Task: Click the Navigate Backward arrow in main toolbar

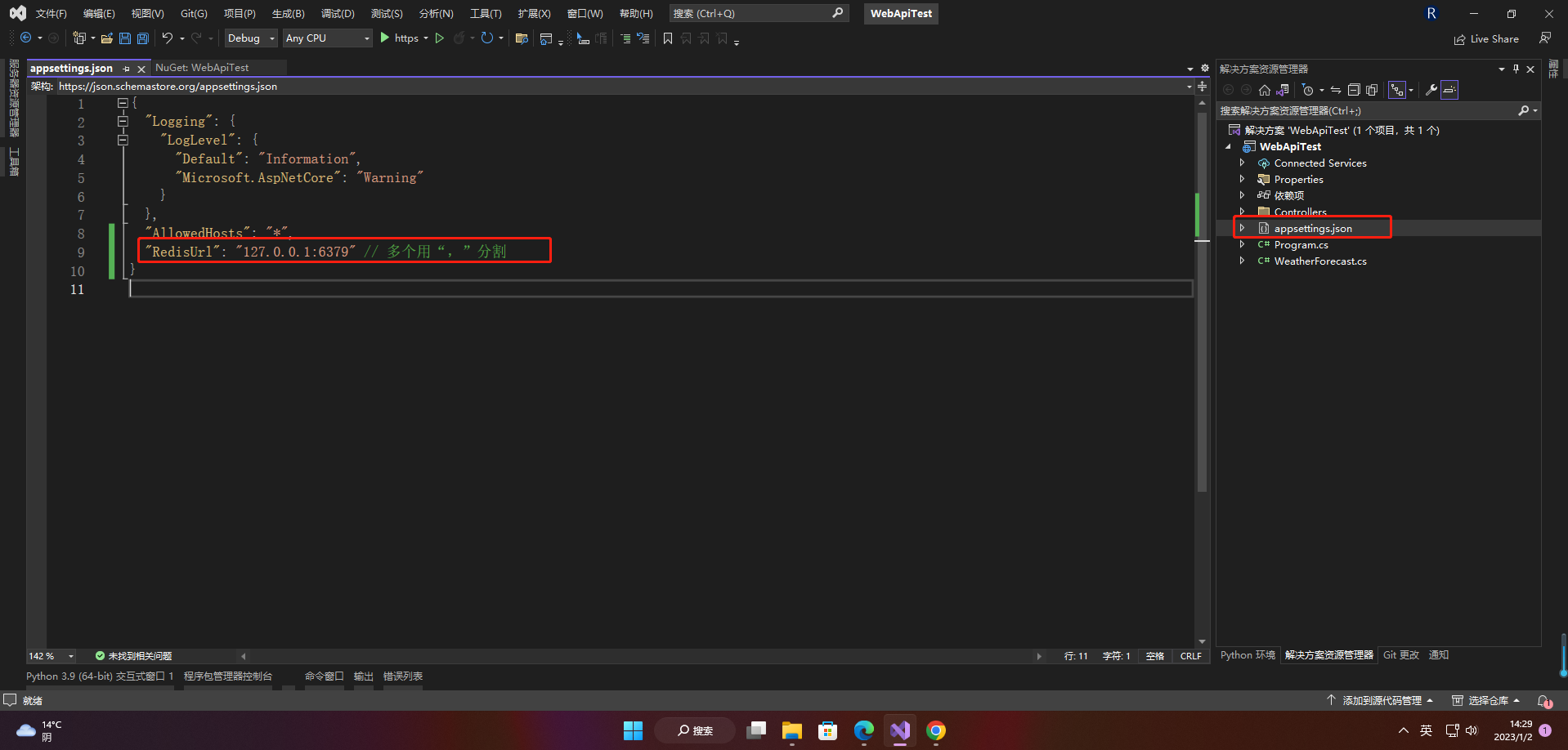Action: pos(26,38)
